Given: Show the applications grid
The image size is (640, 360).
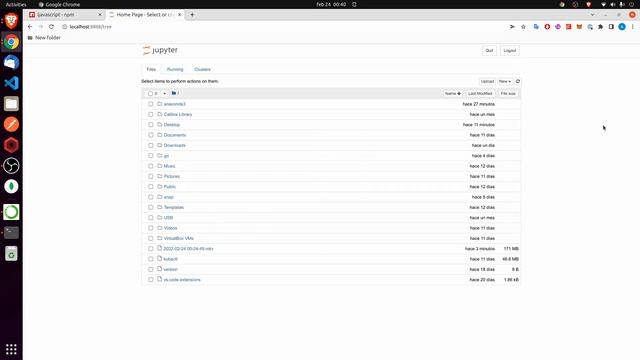Looking at the screenshot, I should tap(11, 349).
